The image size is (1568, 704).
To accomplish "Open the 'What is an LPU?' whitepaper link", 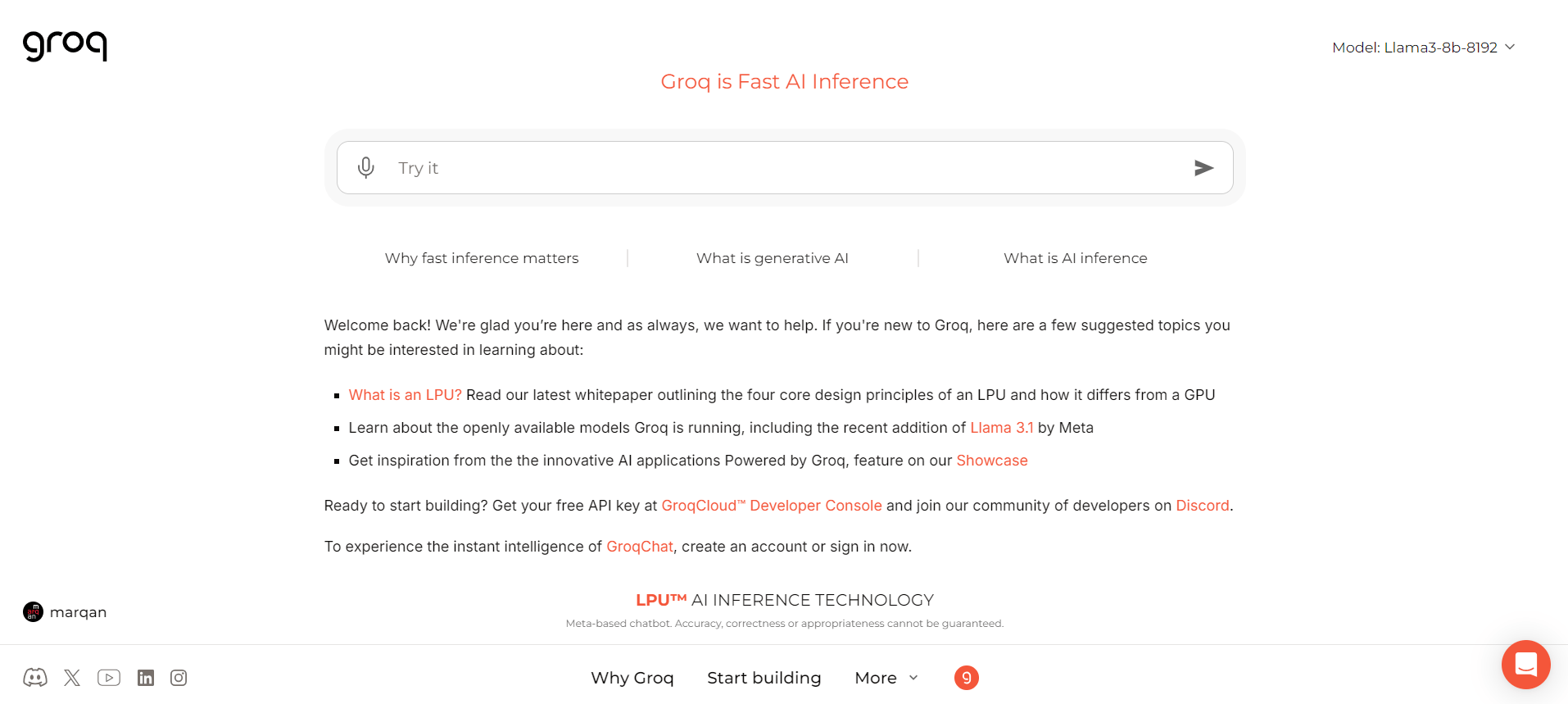I will [x=405, y=394].
